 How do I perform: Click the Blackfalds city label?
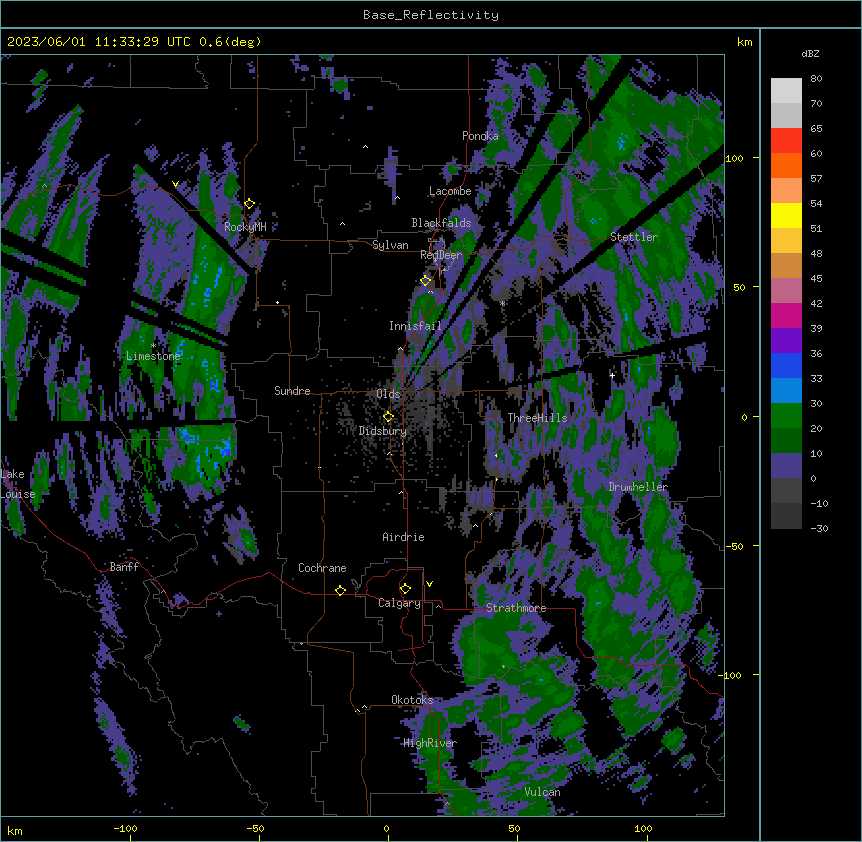pyautogui.click(x=441, y=223)
